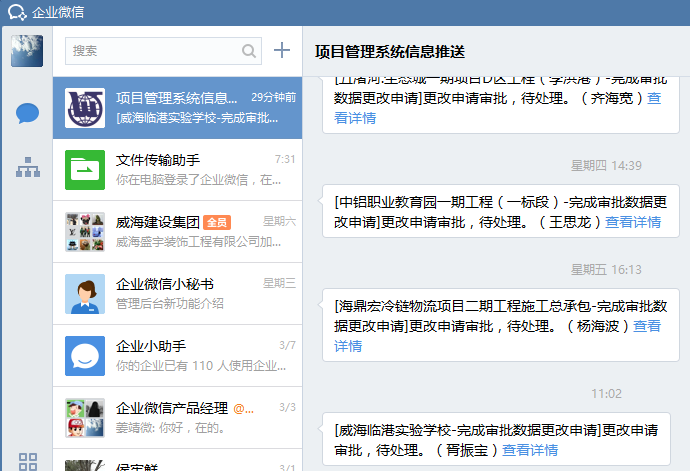Click the 海鼎宏冷链物流项目 message bubble
Viewport: 690px width, 471px height.
click(501, 325)
